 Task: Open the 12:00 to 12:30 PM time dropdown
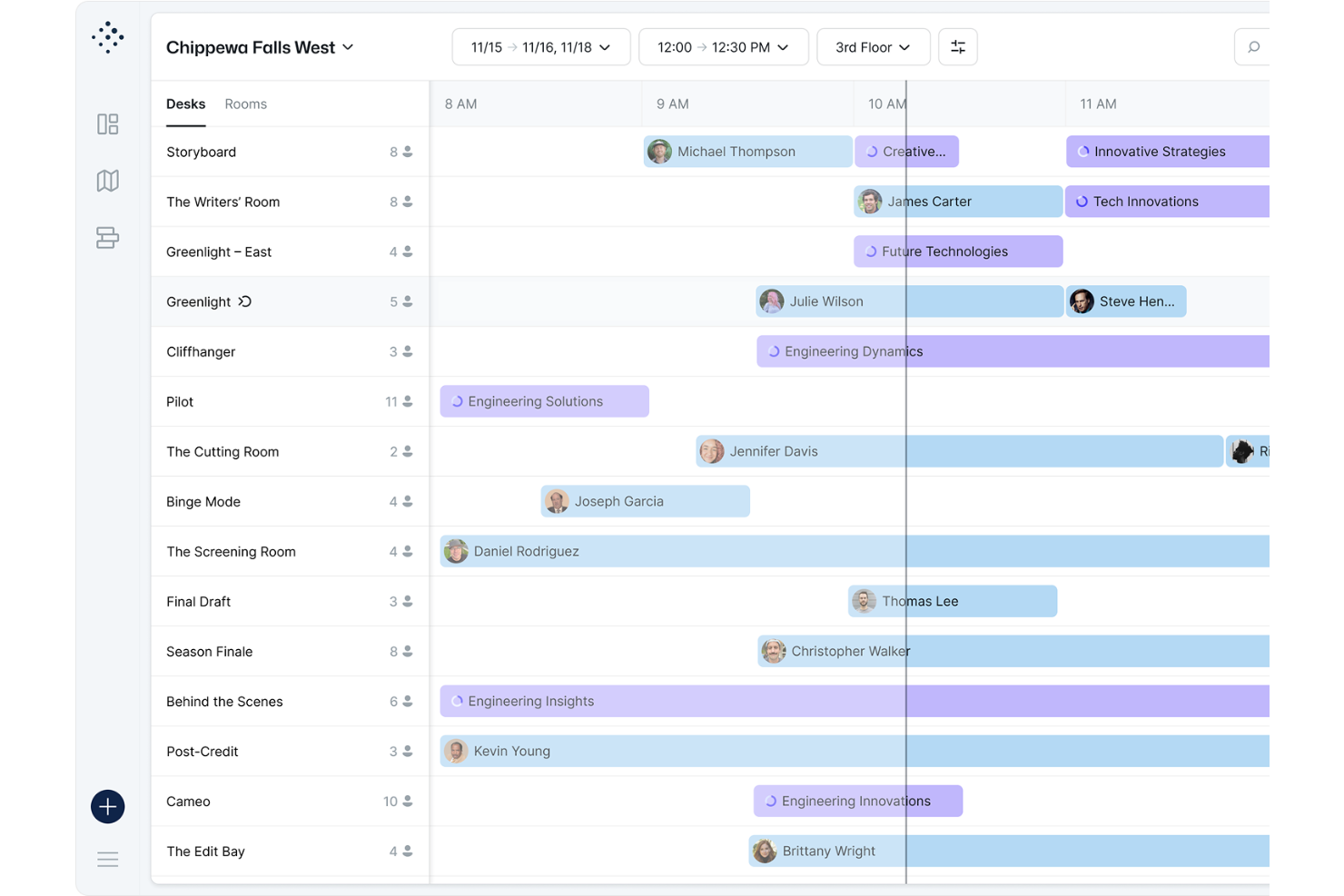pos(723,46)
